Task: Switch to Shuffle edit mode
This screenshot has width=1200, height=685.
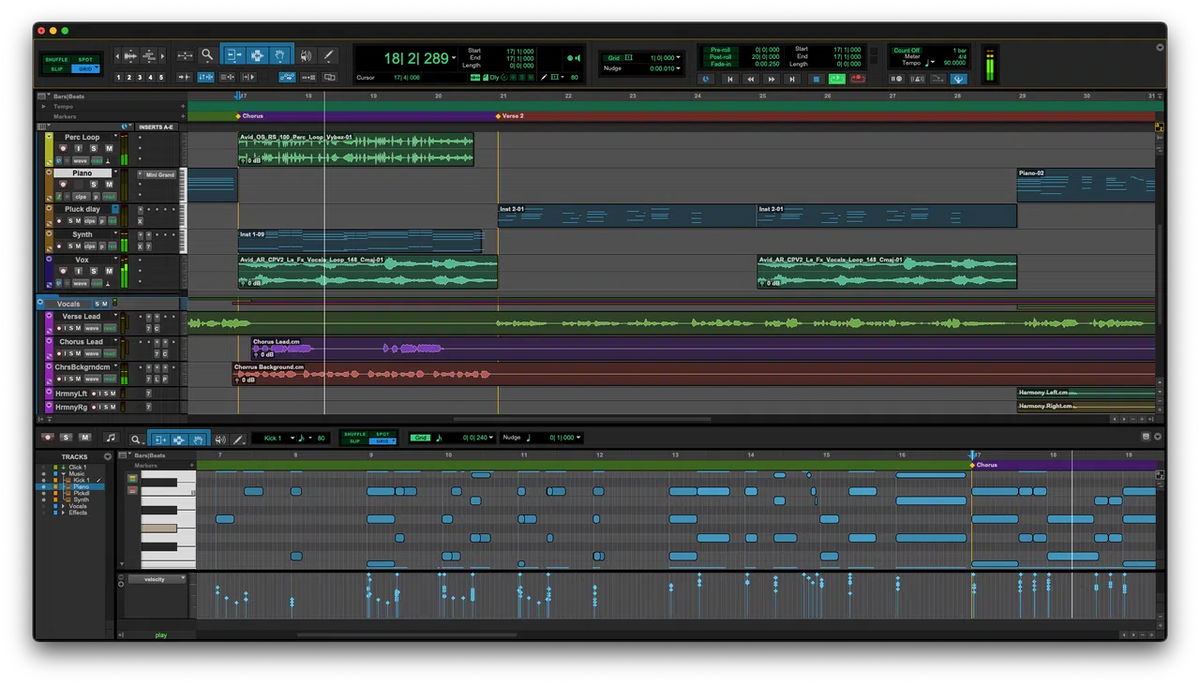Action: click(55, 58)
